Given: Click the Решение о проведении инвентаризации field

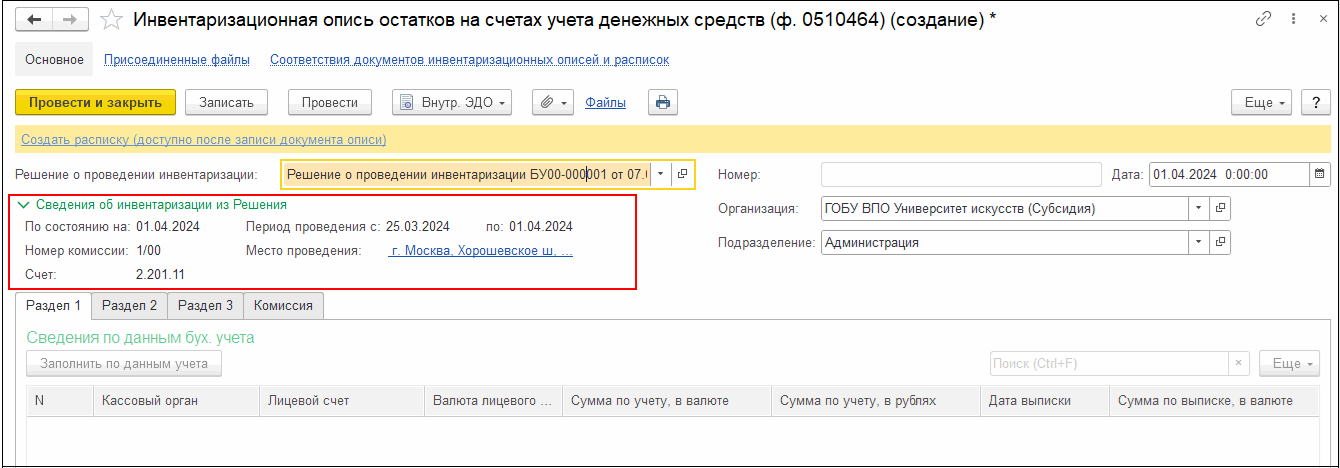Looking at the screenshot, I should (x=466, y=174).
